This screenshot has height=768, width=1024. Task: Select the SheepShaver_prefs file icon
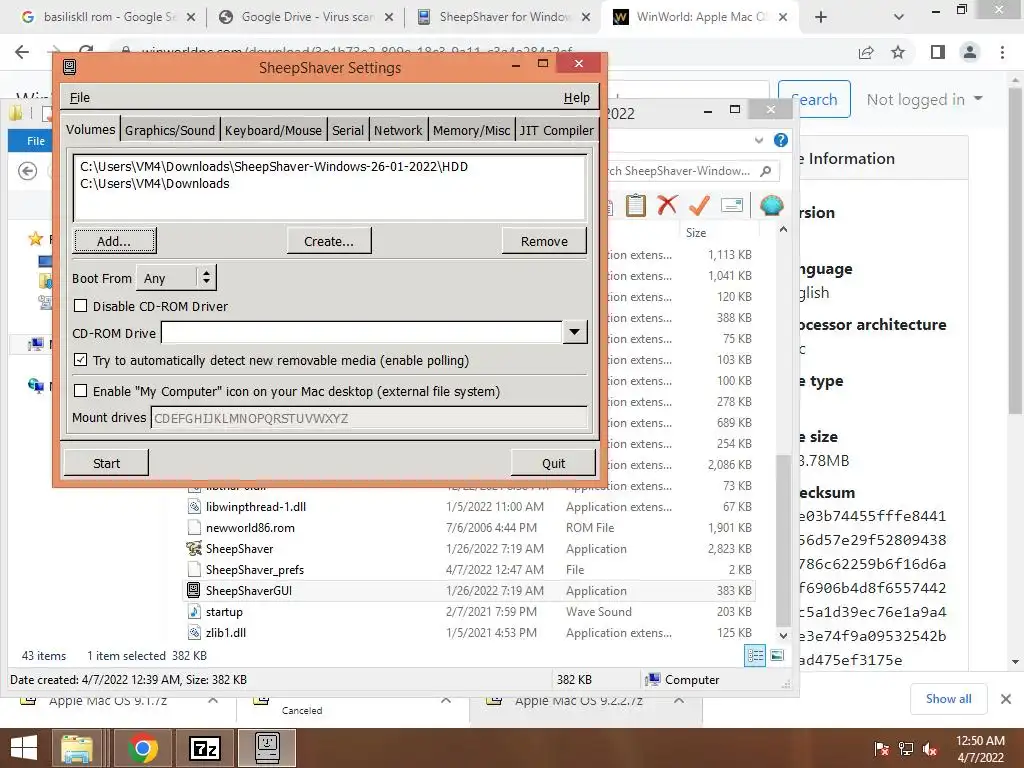[x=194, y=569]
